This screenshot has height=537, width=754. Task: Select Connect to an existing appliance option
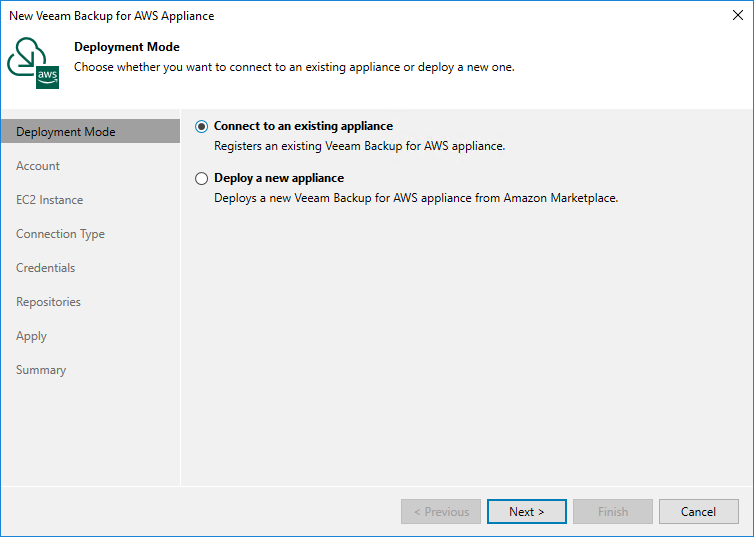pyautogui.click(x=203, y=127)
